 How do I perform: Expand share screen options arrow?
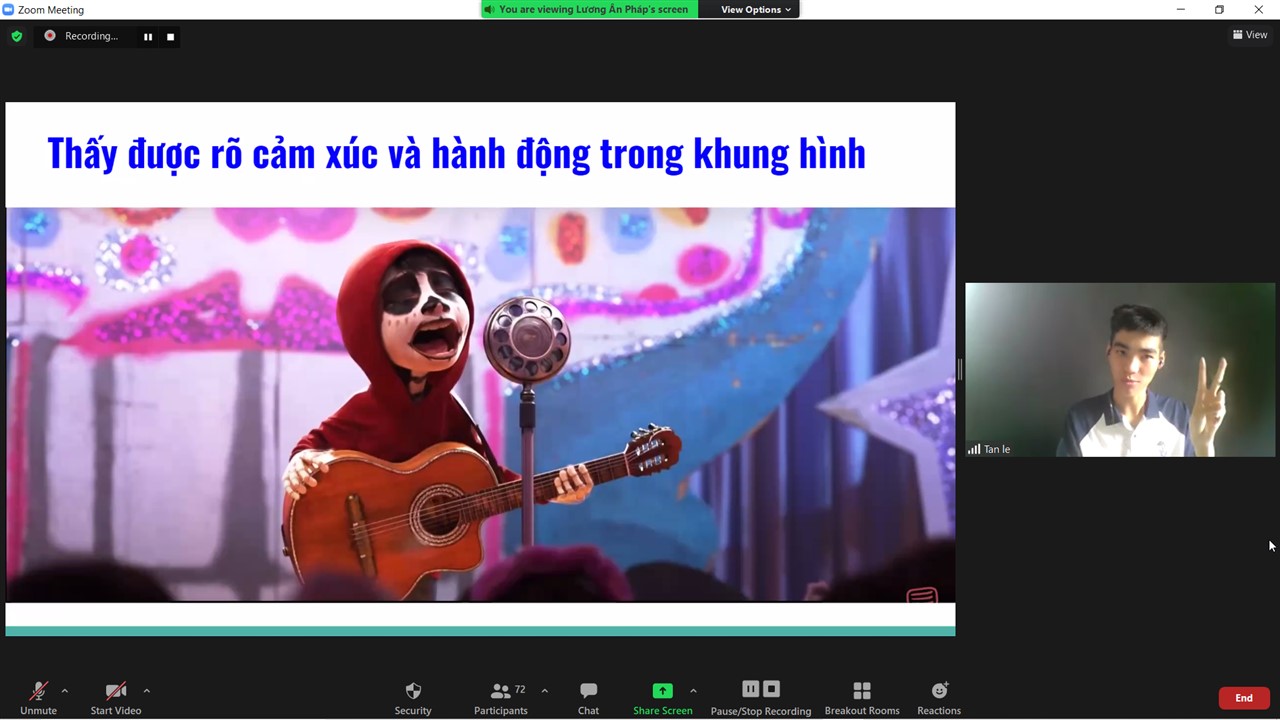coord(693,691)
